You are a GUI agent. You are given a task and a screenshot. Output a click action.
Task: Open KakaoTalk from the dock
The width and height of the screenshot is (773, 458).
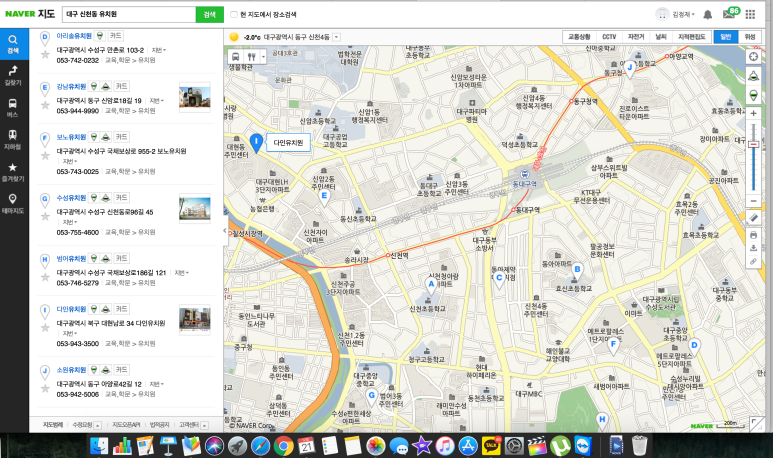point(491,446)
